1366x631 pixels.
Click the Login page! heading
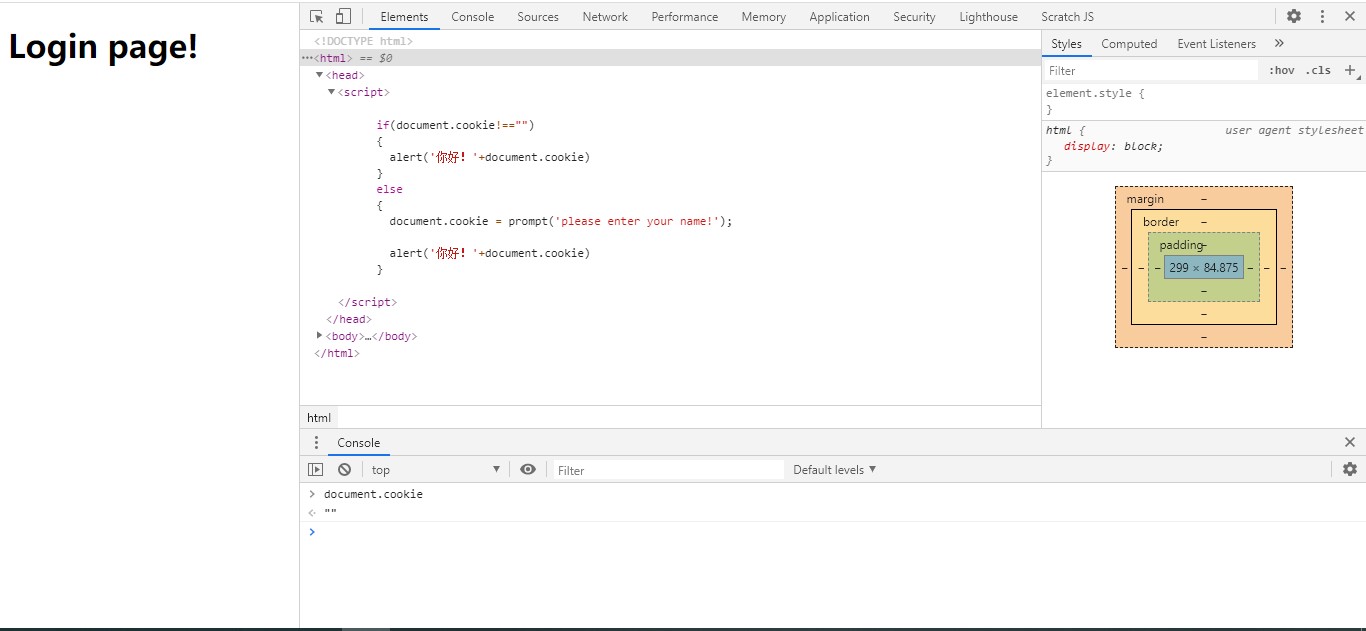pyautogui.click(x=103, y=47)
